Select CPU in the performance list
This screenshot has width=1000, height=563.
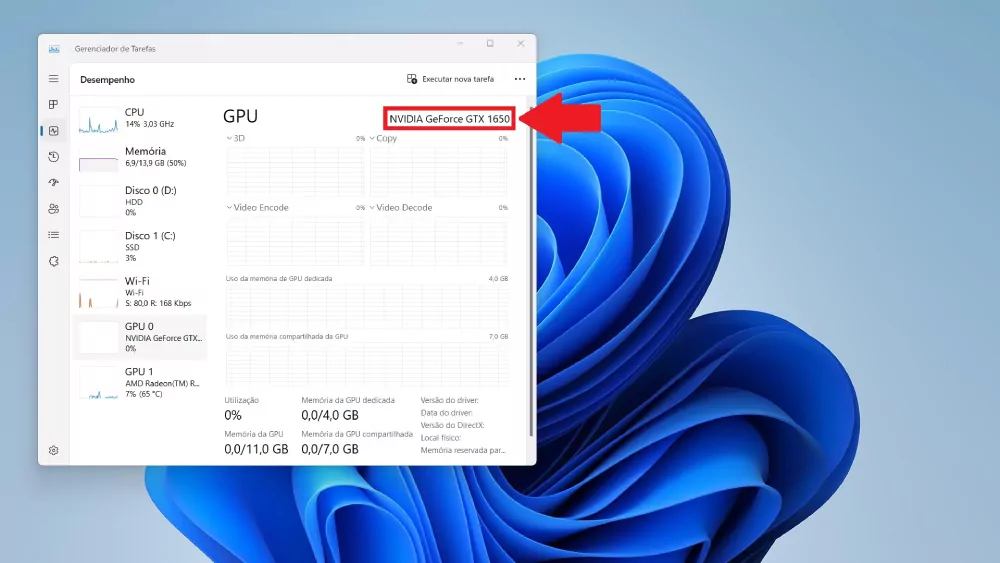(140, 118)
